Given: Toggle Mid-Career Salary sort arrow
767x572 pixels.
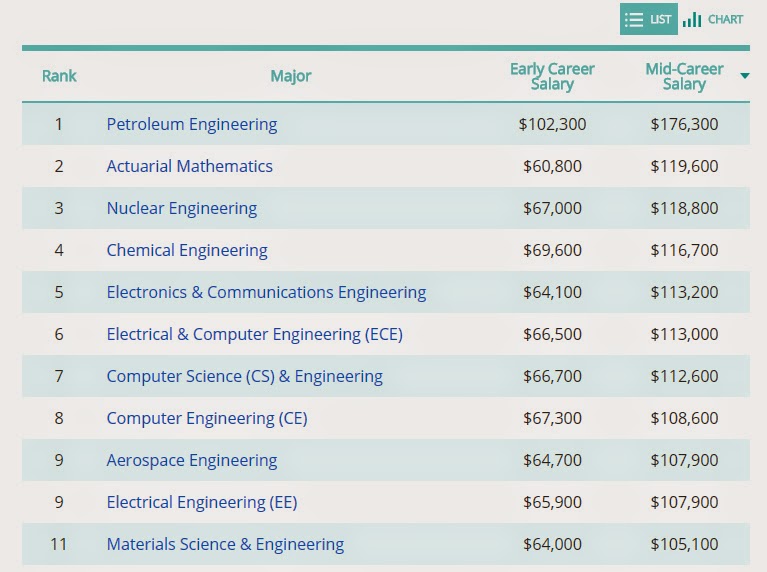Looking at the screenshot, I should tap(744, 76).
